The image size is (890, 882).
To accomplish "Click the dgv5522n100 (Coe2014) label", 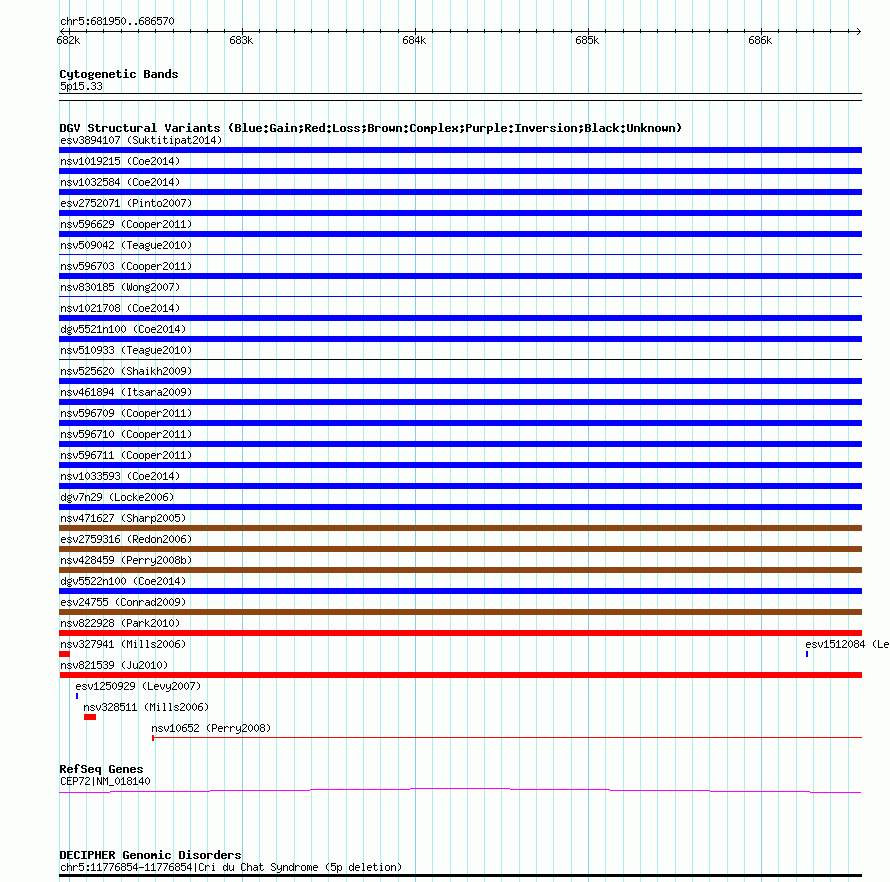I will 123,581.
